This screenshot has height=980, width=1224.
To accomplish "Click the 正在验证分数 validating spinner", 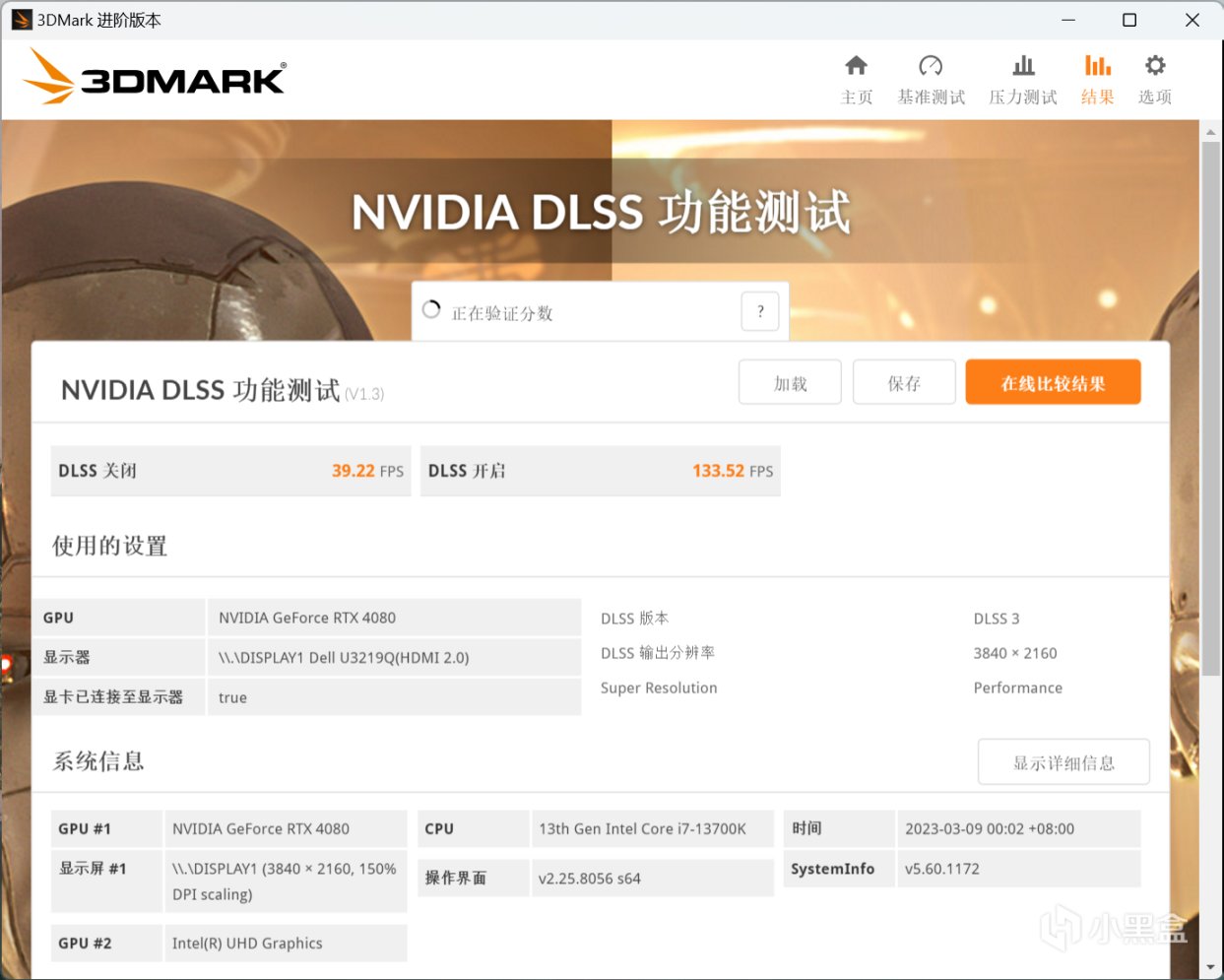I will coord(431,309).
